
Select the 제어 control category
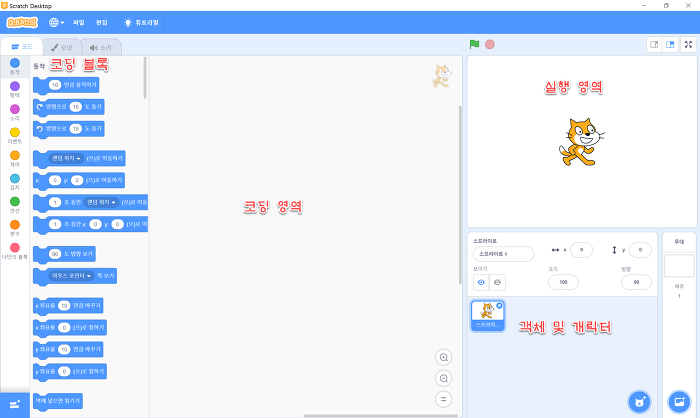[x=15, y=159]
